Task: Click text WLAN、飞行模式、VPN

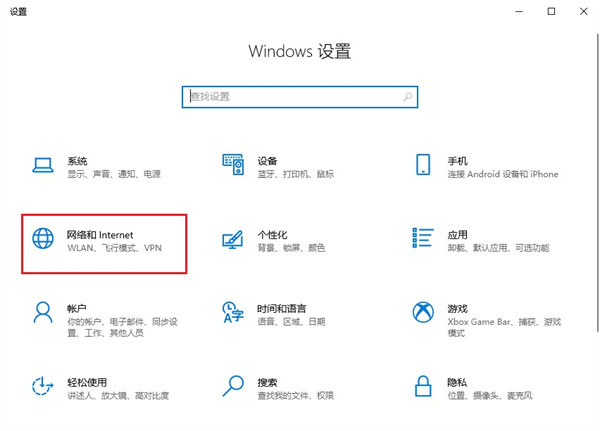Action: pos(114,248)
